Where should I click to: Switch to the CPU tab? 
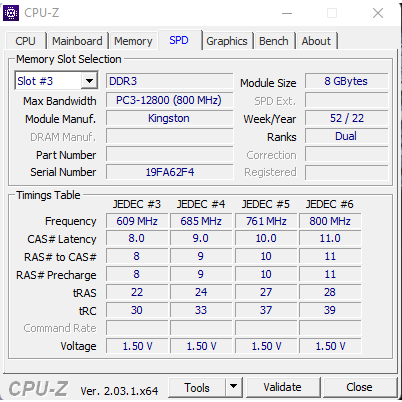pyautogui.click(x=25, y=41)
